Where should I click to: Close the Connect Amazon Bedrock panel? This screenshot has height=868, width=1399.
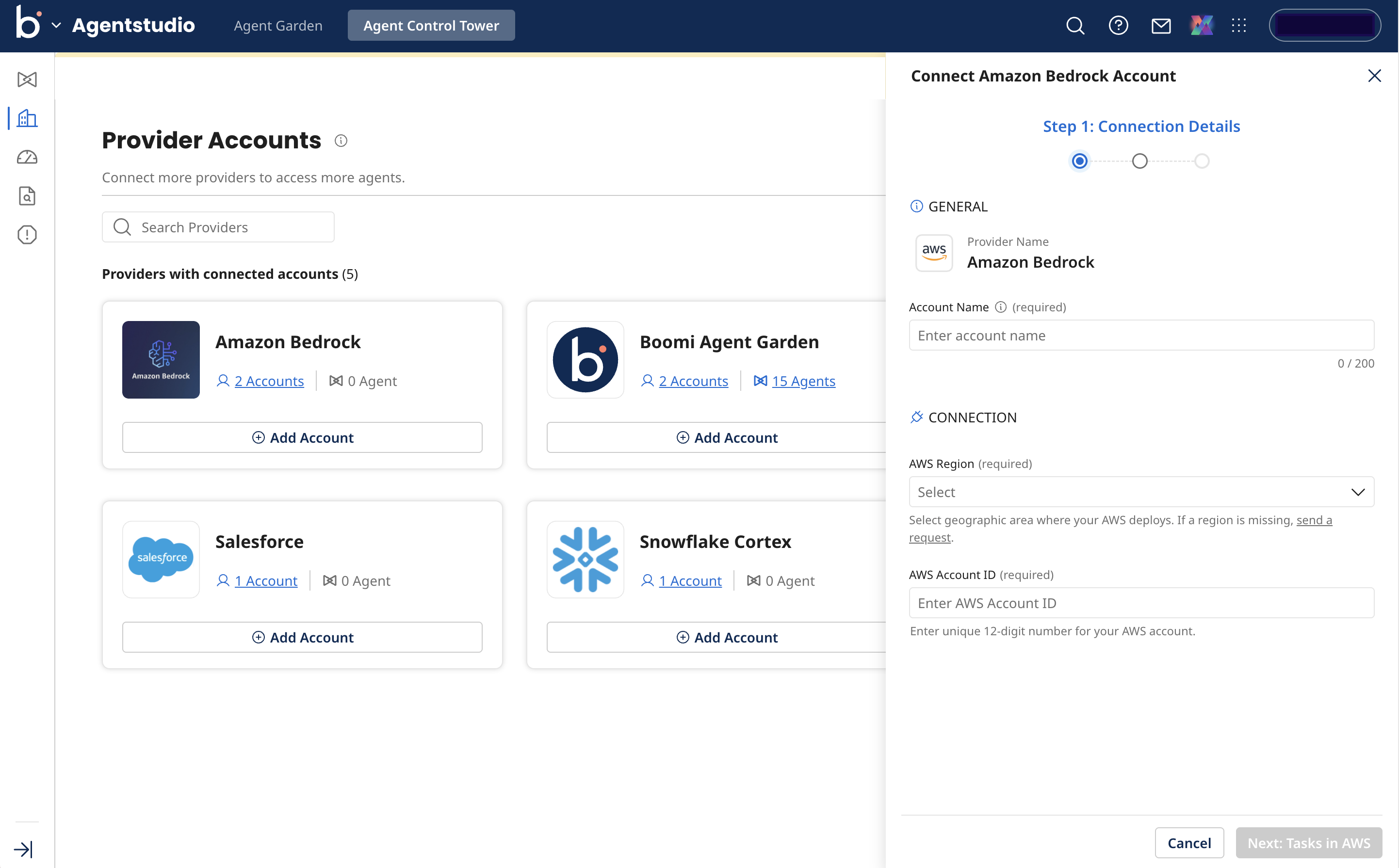pos(1374,76)
